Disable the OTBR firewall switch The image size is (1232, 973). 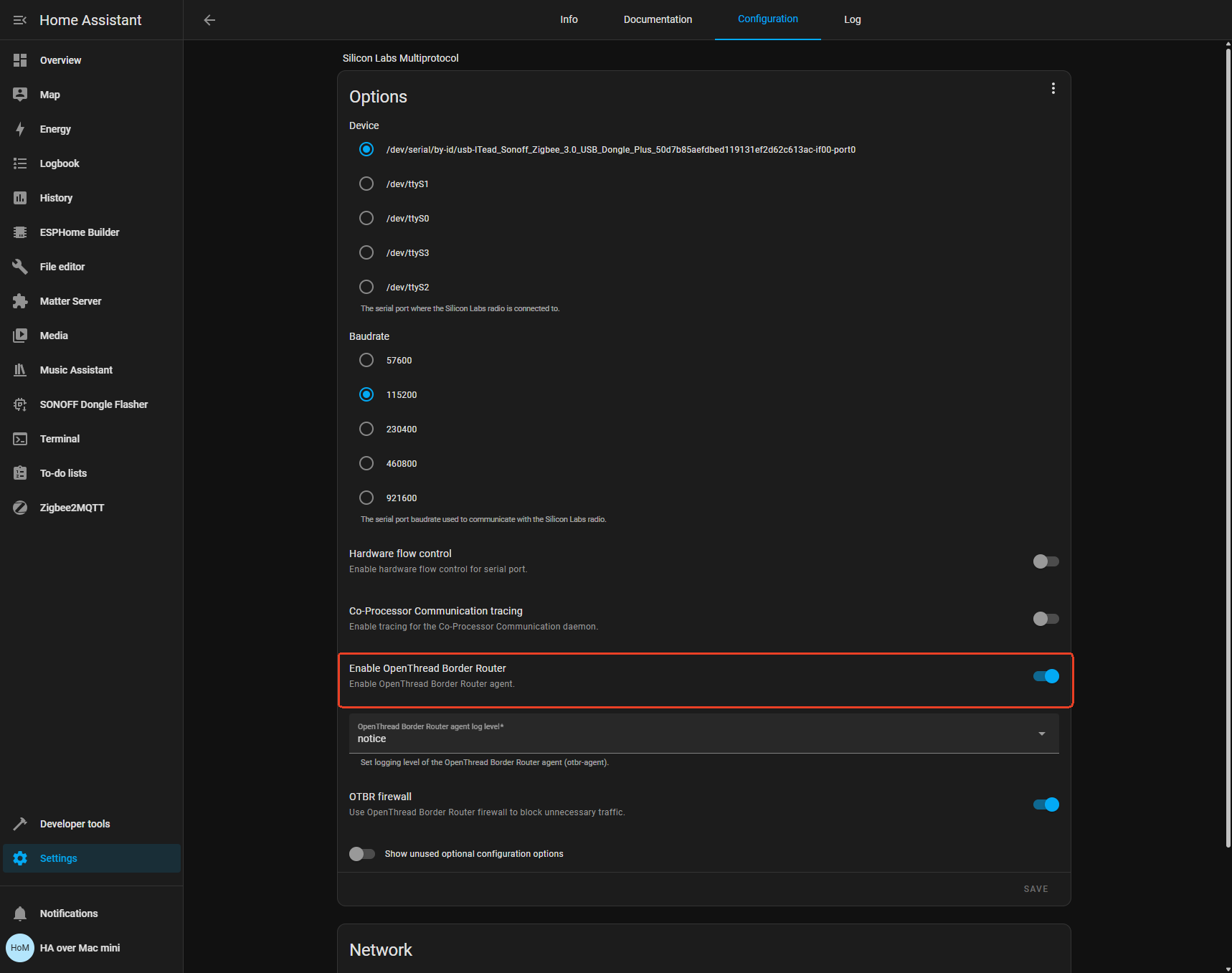[x=1046, y=804]
